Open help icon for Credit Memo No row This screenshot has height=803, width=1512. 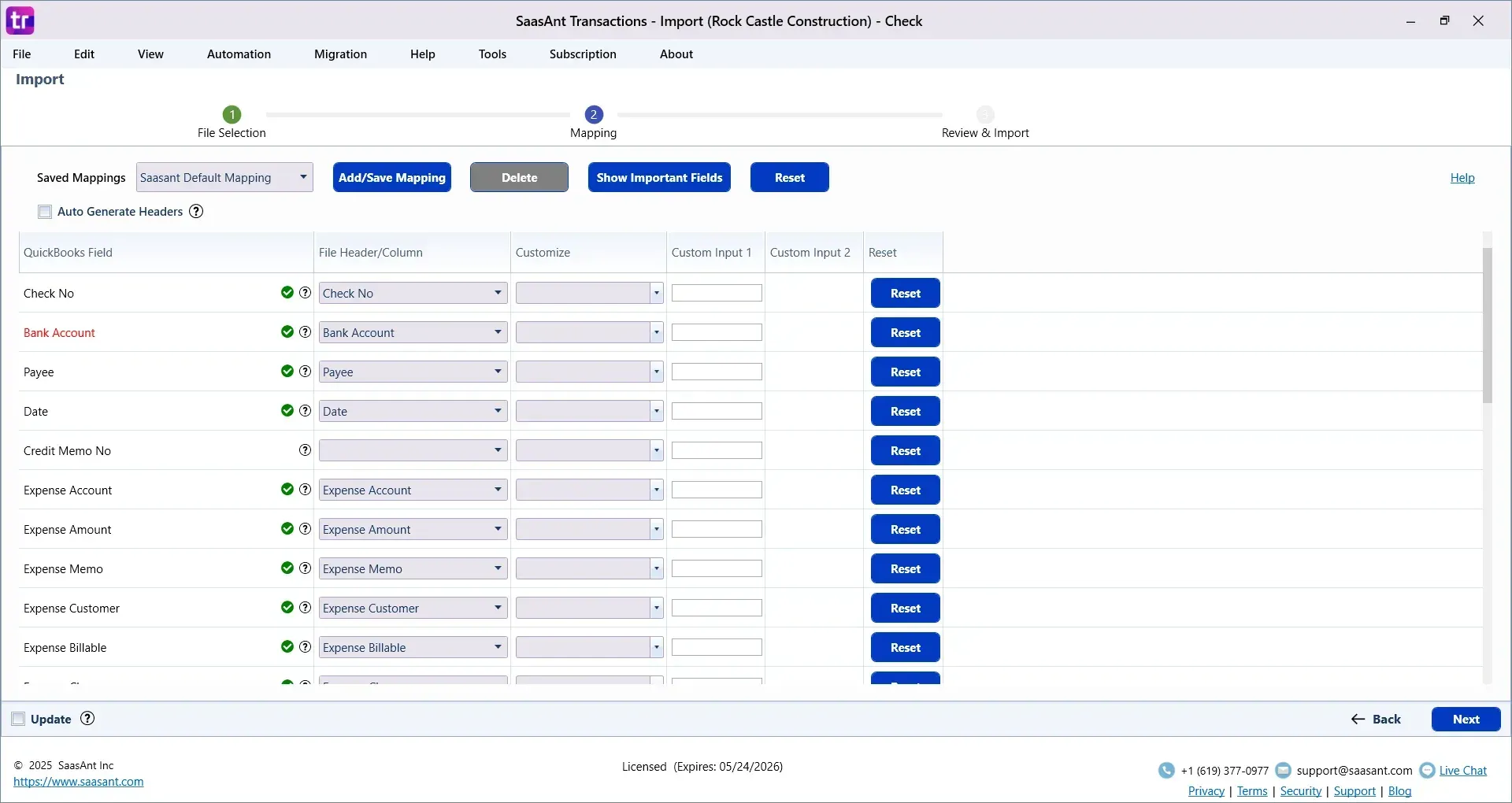tap(305, 450)
